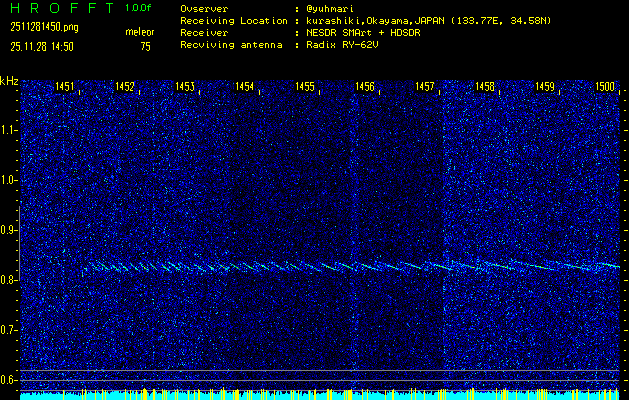The height and width of the screenshot is (400, 629).
Task: Select the 1455 time marker
Action: [x=305, y=87]
